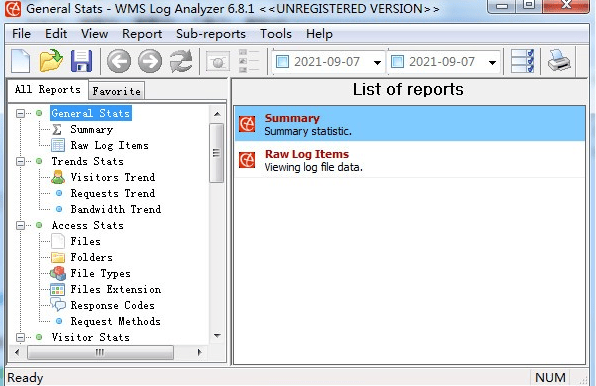Select Files Extension tree entry
The image size is (596, 386).
[x=116, y=290]
